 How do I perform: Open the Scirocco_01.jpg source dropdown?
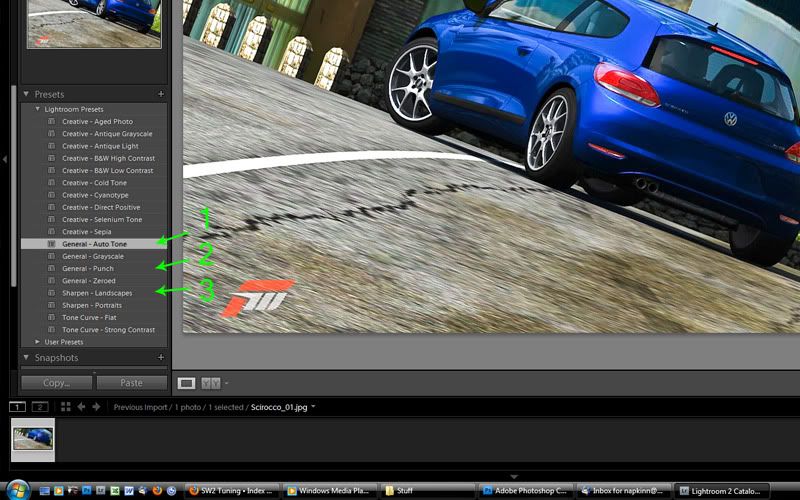[313, 407]
